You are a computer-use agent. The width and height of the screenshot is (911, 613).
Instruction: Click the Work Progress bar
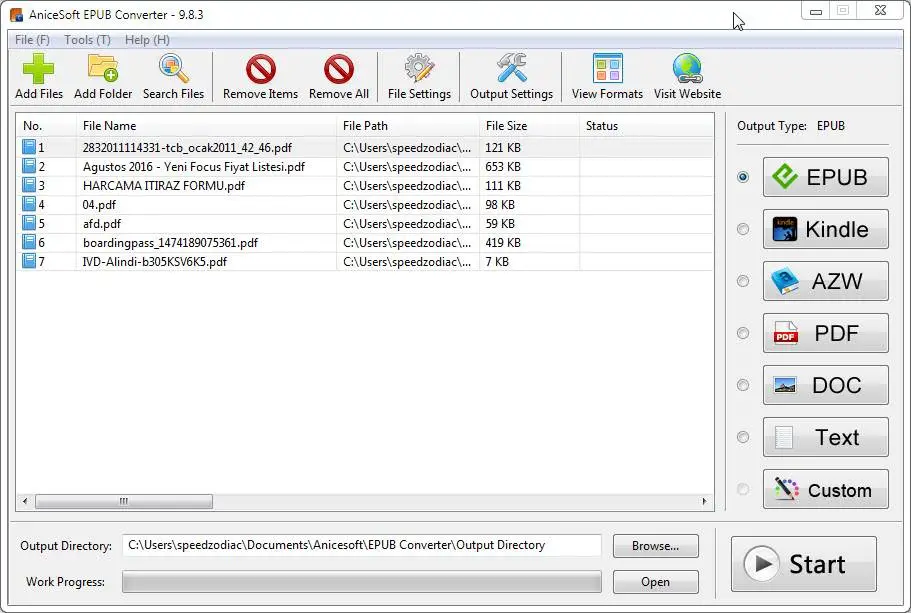pyautogui.click(x=361, y=582)
